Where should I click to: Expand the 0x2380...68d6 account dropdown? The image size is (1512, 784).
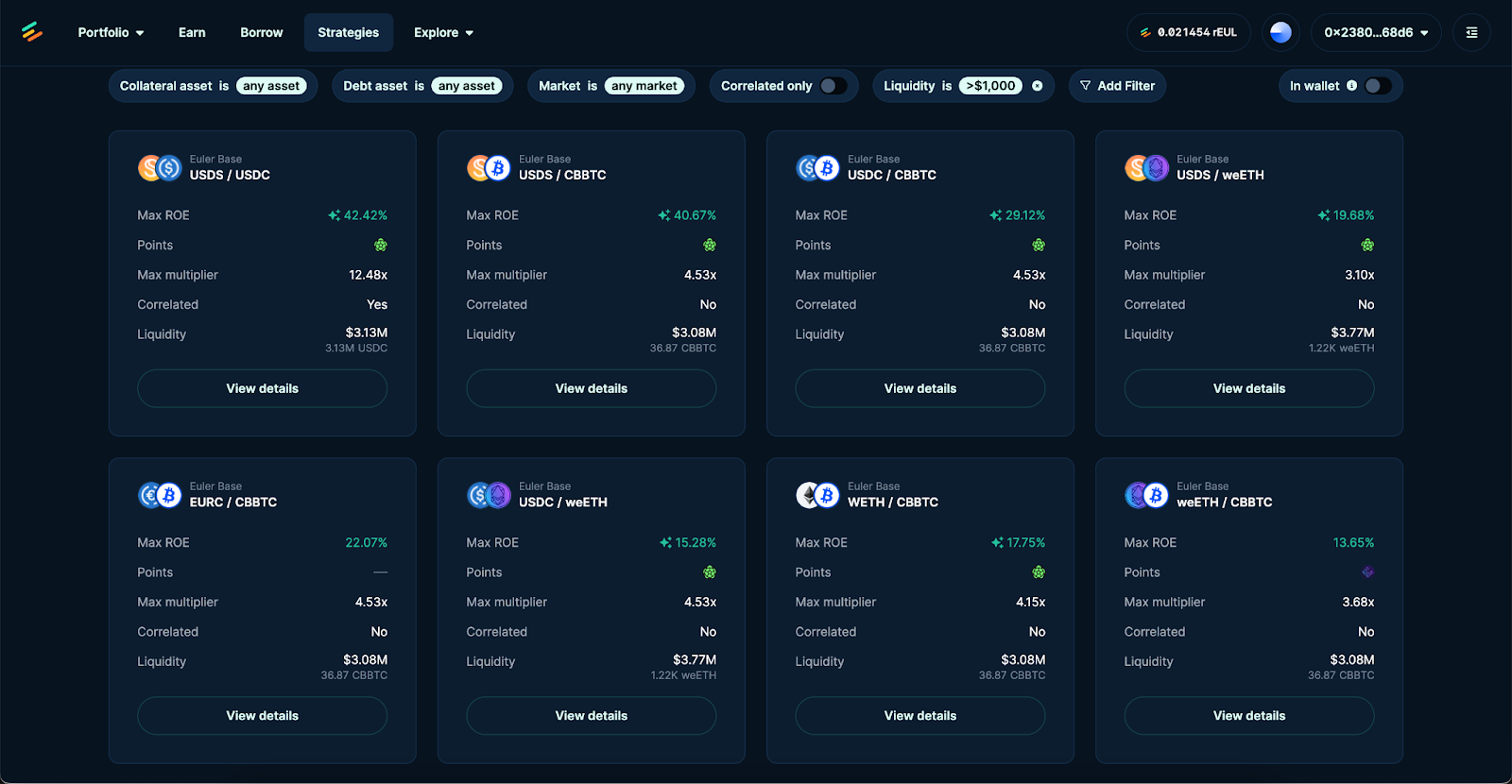coord(1376,32)
